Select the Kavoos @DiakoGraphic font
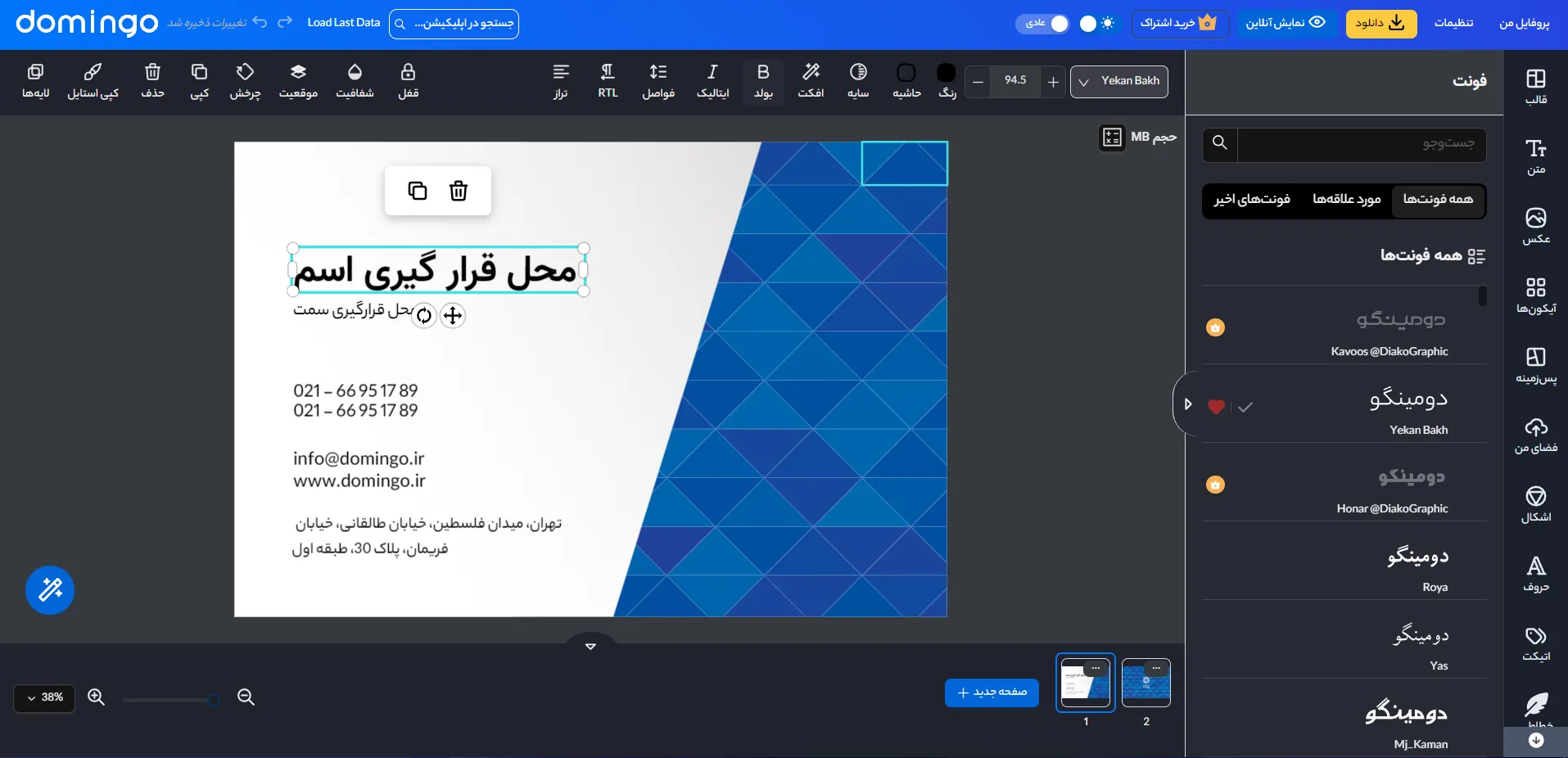Image resolution: width=1568 pixels, height=758 pixels. [1344, 327]
